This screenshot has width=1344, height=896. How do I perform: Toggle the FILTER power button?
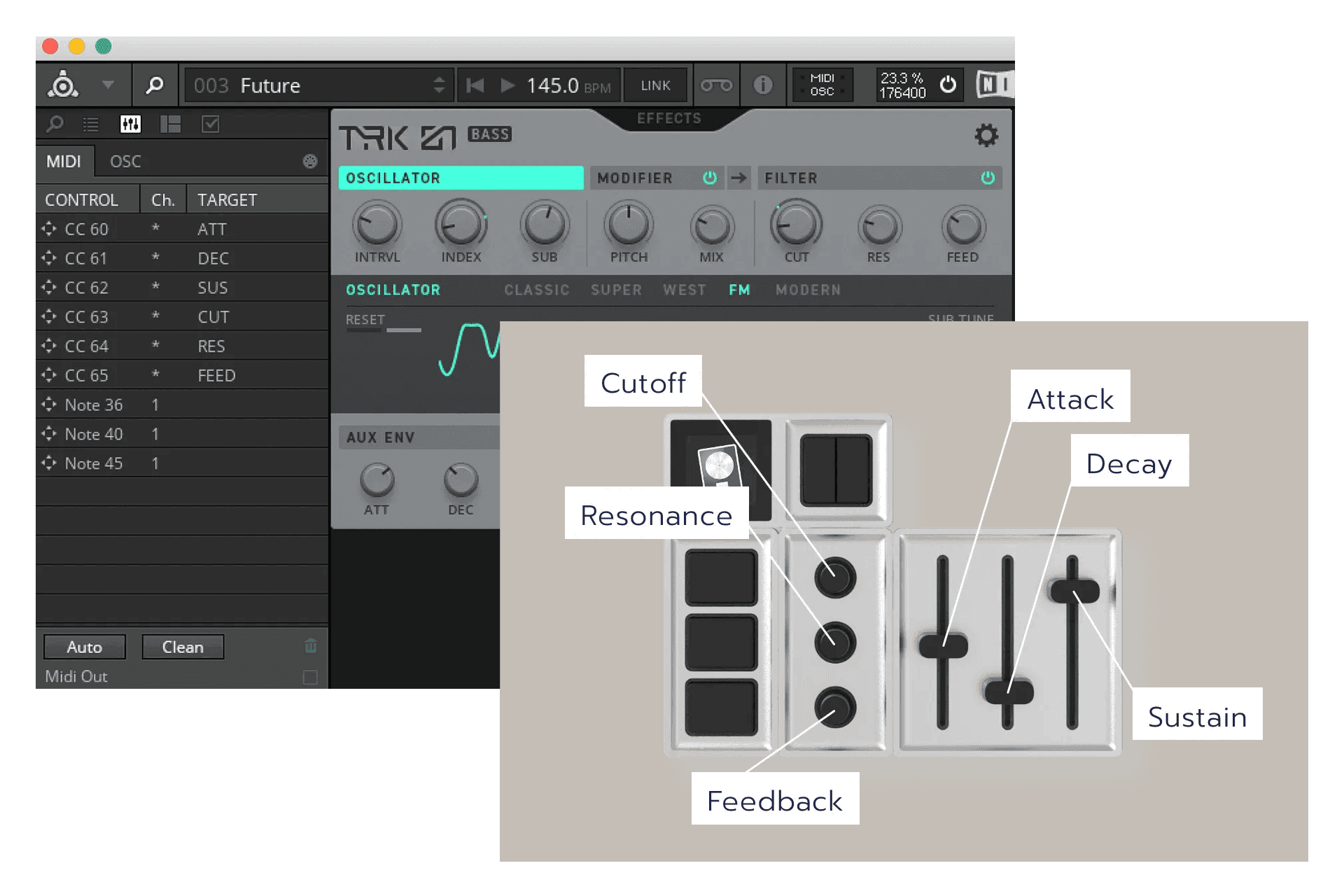(x=988, y=178)
